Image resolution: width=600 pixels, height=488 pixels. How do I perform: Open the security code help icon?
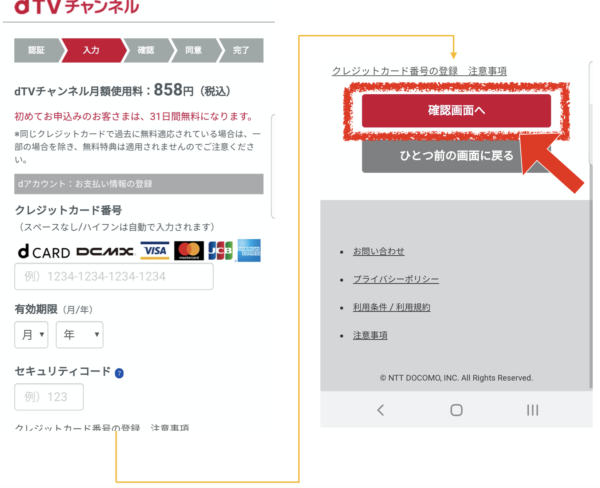click(119, 373)
